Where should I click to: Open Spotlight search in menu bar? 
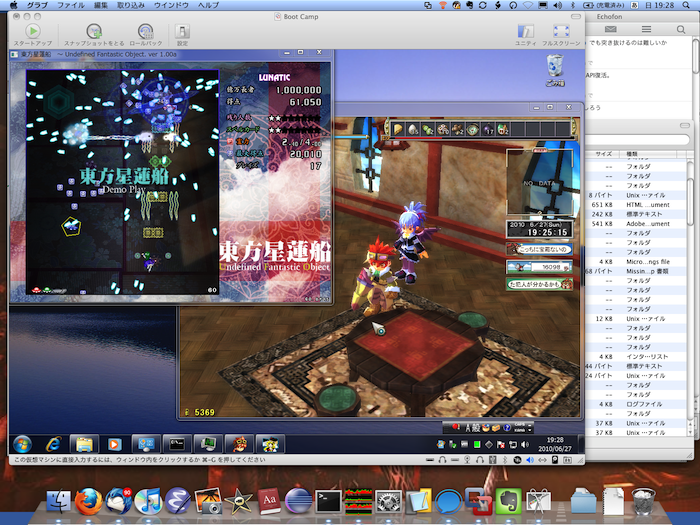(x=686, y=5)
